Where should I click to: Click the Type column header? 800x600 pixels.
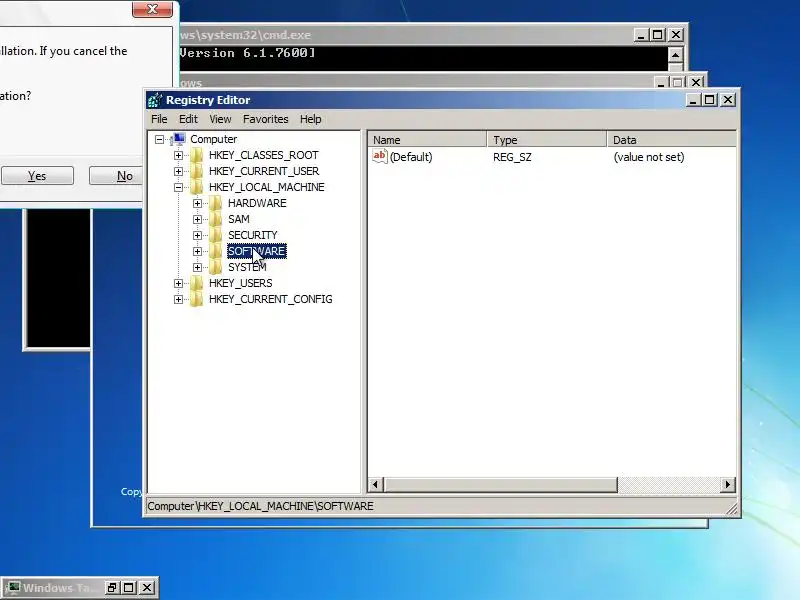[547, 140]
